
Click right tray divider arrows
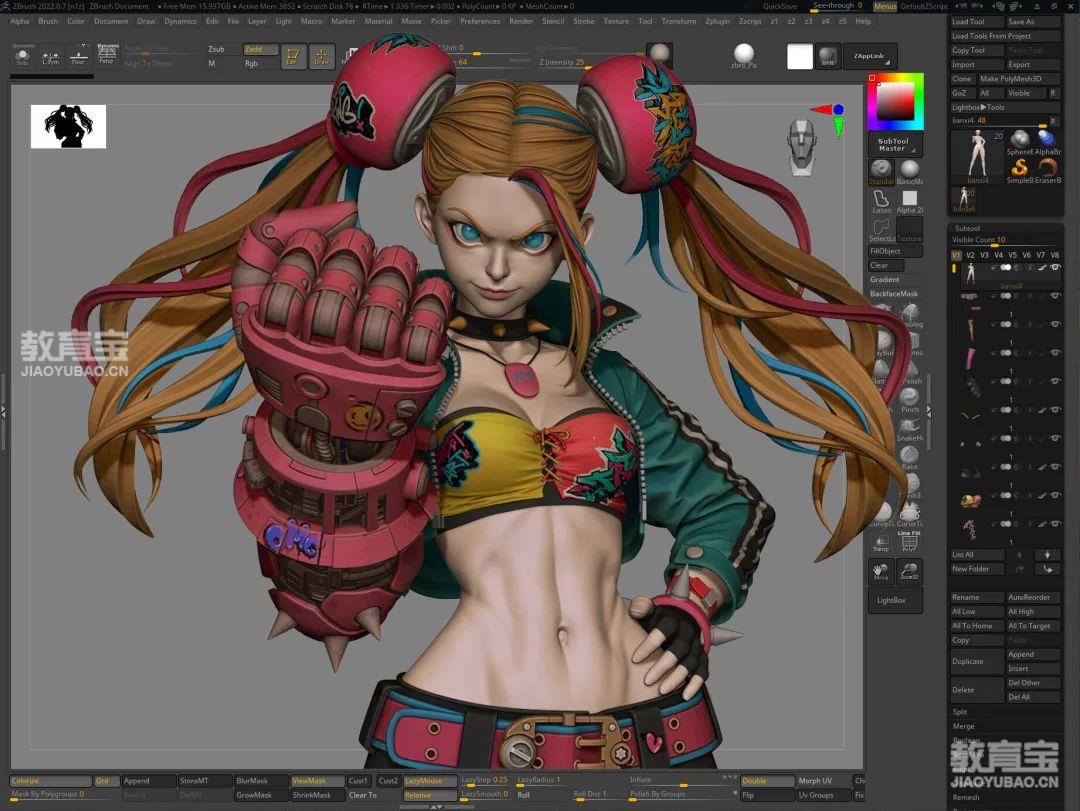coord(928,411)
